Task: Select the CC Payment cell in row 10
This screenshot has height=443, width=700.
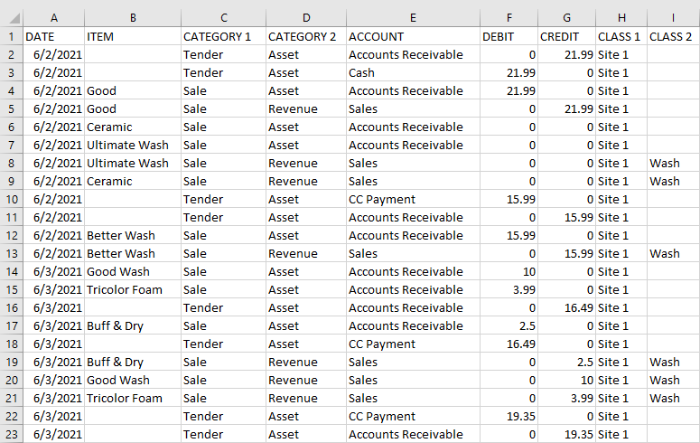Action: pos(412,199)
